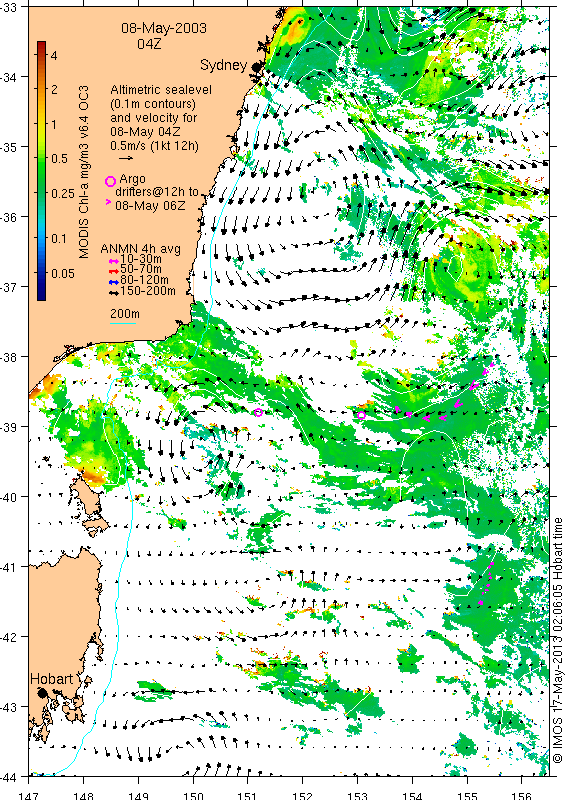Click the '50-70m' depth label
Image resolution: width=570 pixels, height=800 pixels.
coord(141,269)
